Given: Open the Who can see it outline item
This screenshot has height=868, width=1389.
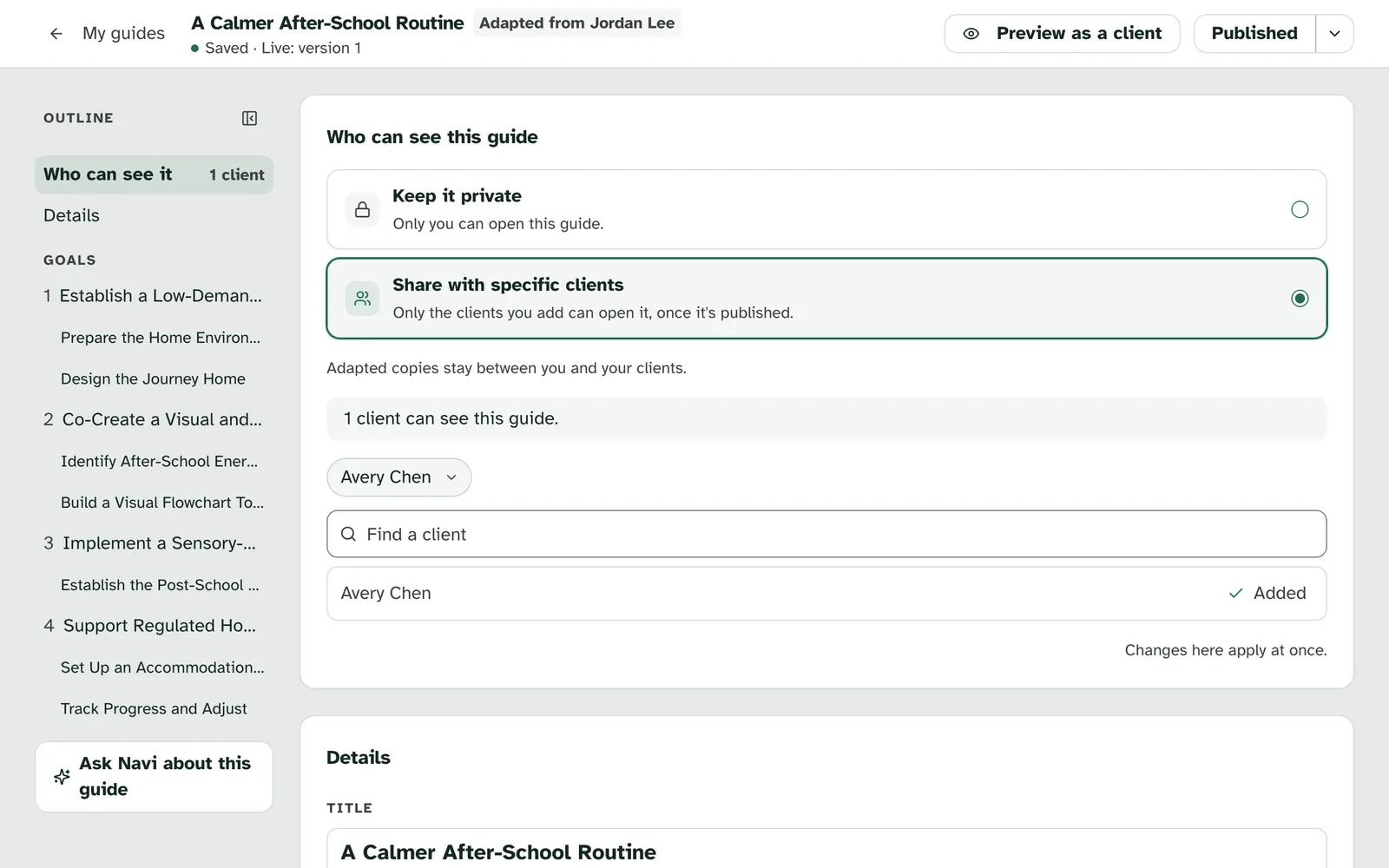Looking at the screenshot, I should coord(154,174).
